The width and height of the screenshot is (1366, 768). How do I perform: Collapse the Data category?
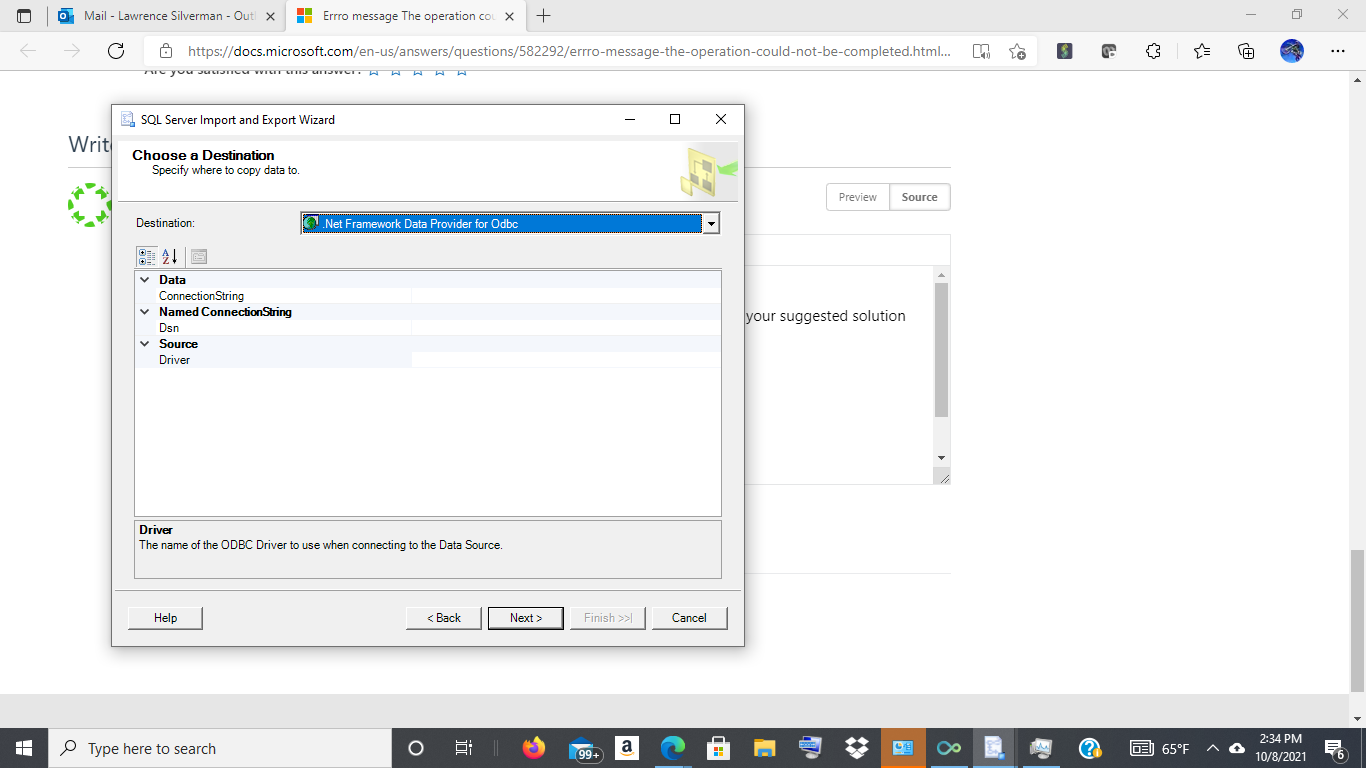(145, 280)
